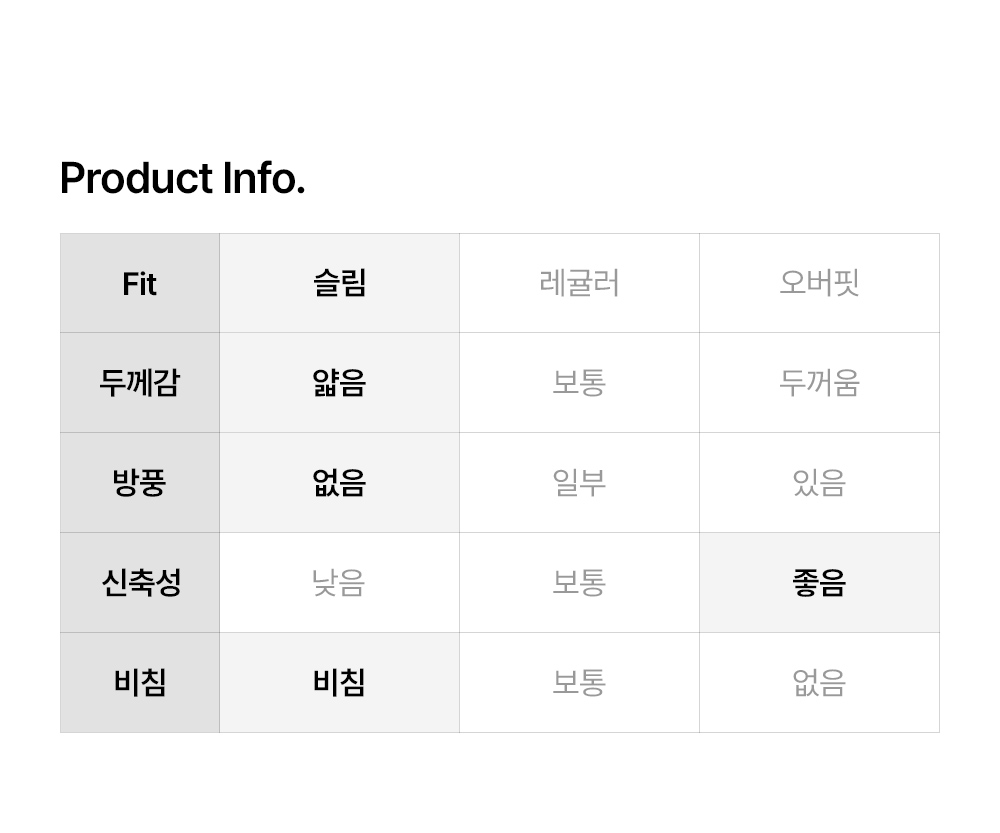Select the highlighted 좋음 stretch cell
The height and width of the screenshot is (833, 1000).
pos(819,583)
